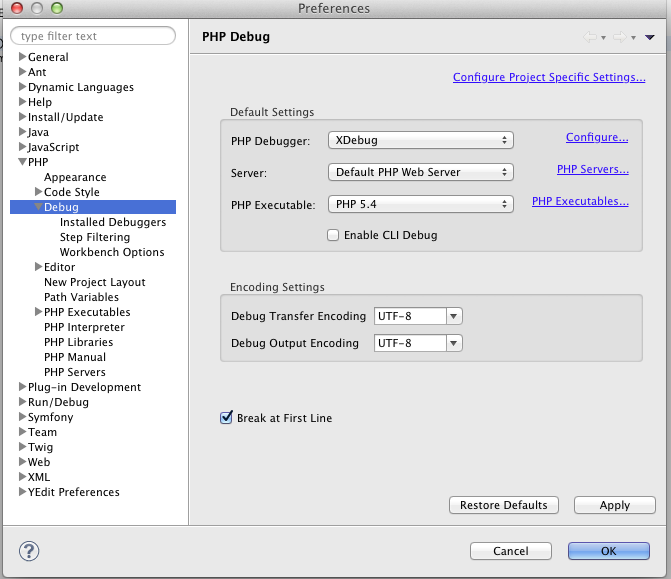Click the help question mark icon
This screenshot has height=579, width=671.
29,551
